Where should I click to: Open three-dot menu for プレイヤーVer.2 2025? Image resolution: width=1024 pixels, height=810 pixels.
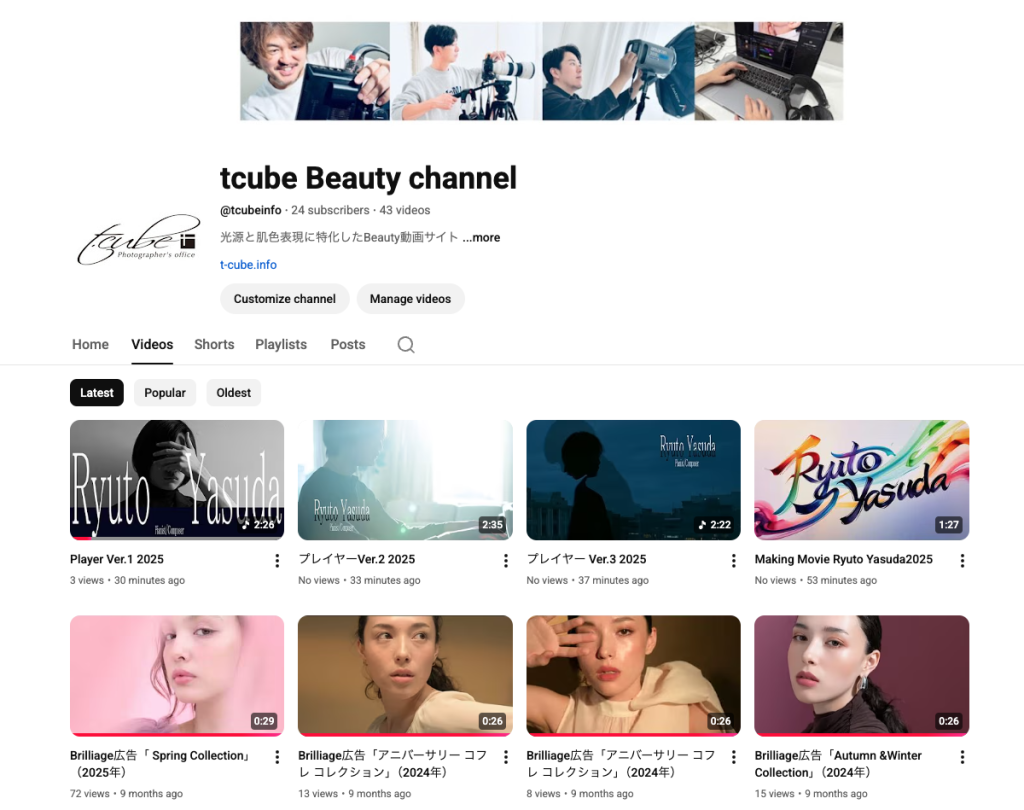click(505, 561)
